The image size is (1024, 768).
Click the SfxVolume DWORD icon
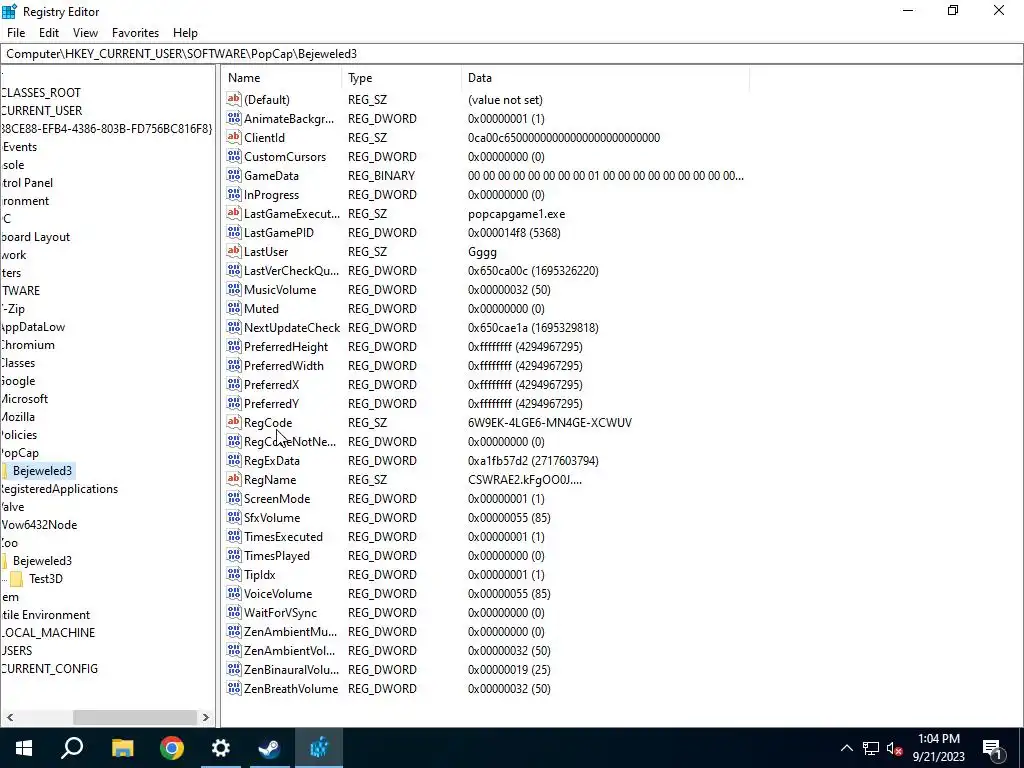click(234, 517)
